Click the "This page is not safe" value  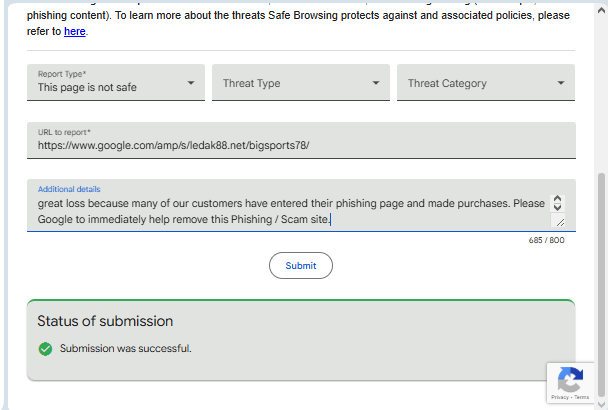click(87, 88)
